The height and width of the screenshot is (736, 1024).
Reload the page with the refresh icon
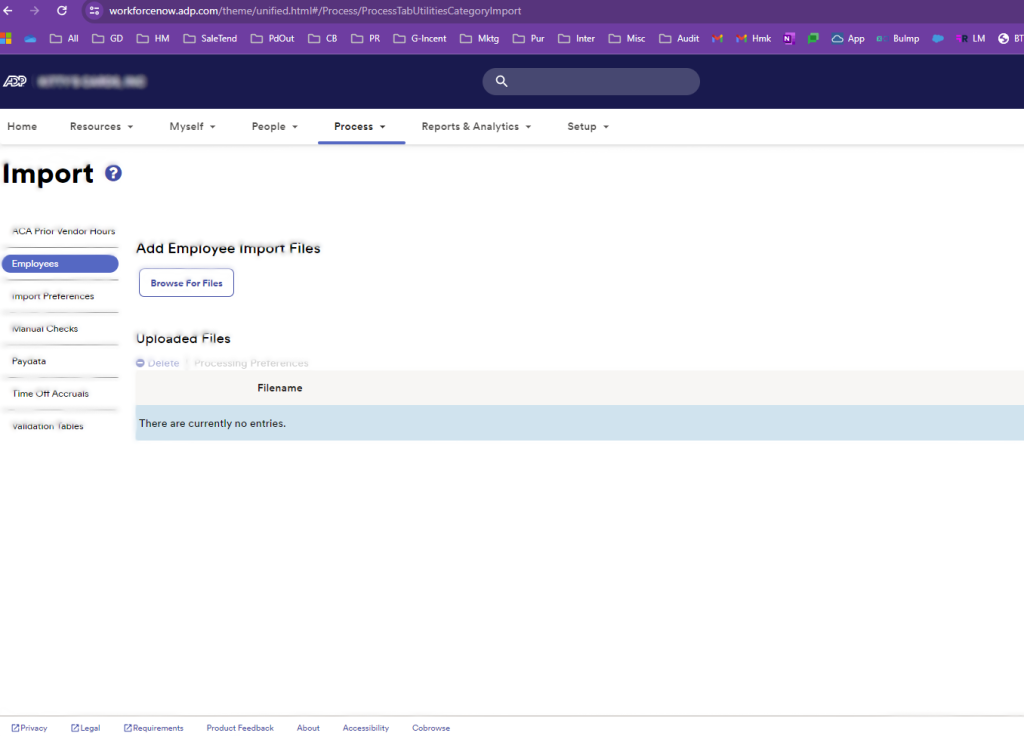click(62, 10)
